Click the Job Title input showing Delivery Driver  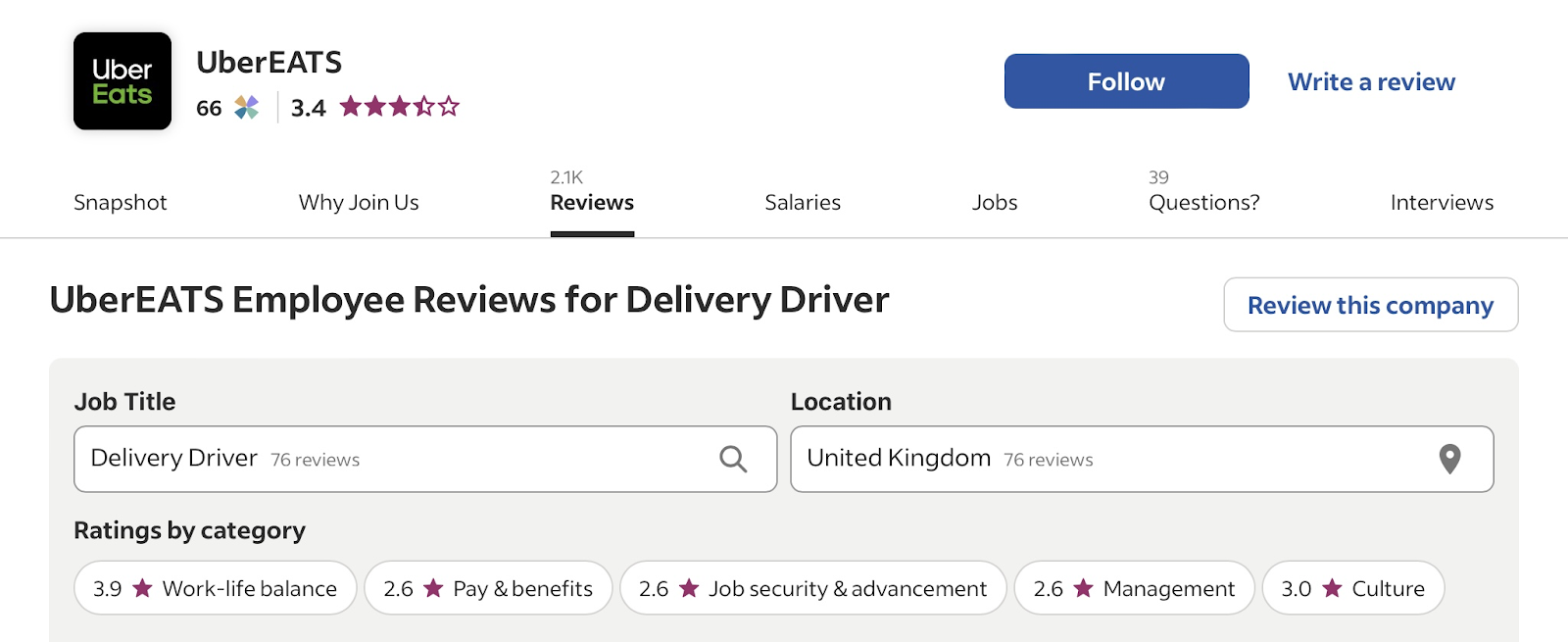pos(425,459)
